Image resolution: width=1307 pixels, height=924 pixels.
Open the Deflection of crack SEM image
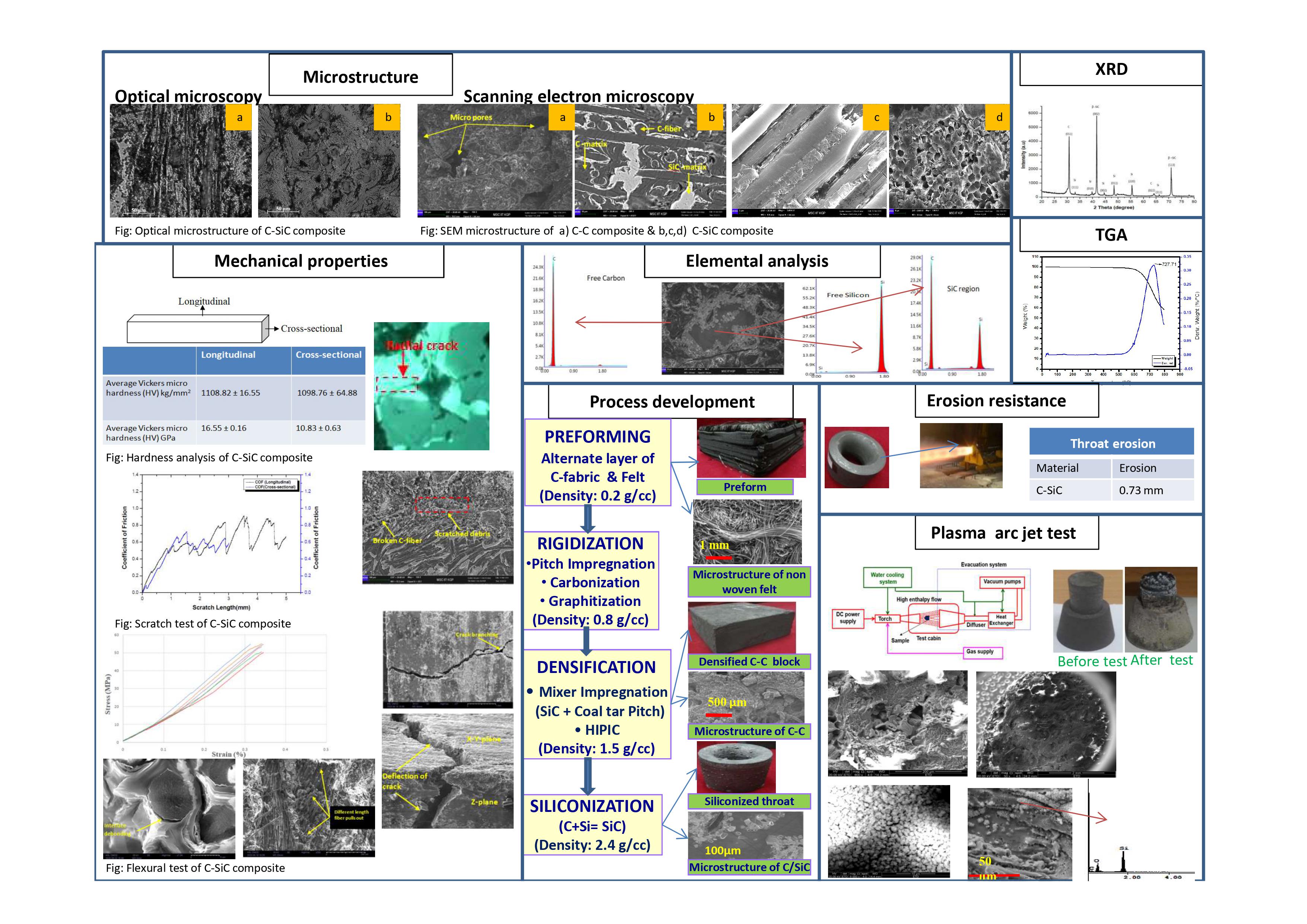click(447, 771)
